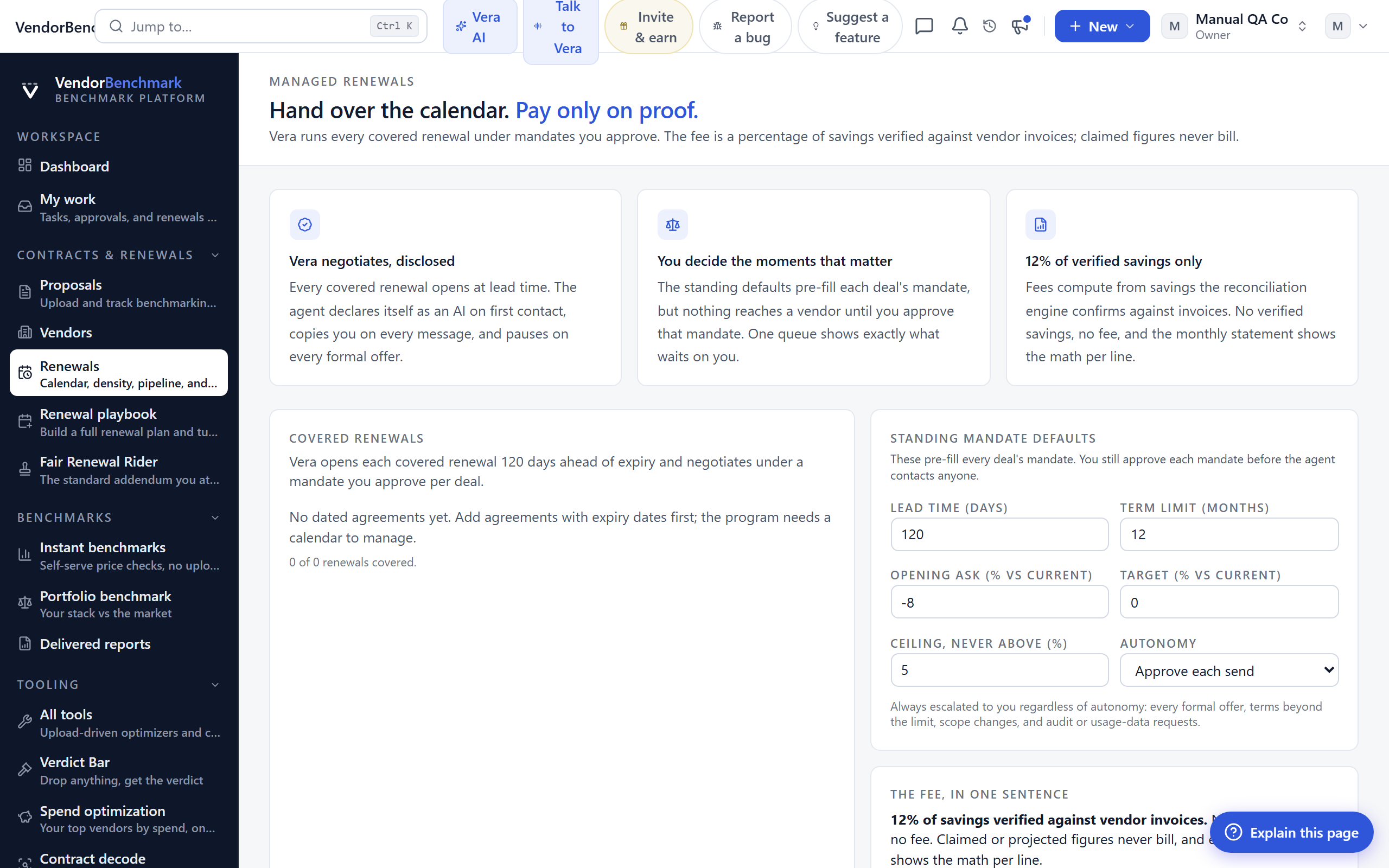Click the Lead time (days) field
This screenshot has height=868, width=1389.
999,534
